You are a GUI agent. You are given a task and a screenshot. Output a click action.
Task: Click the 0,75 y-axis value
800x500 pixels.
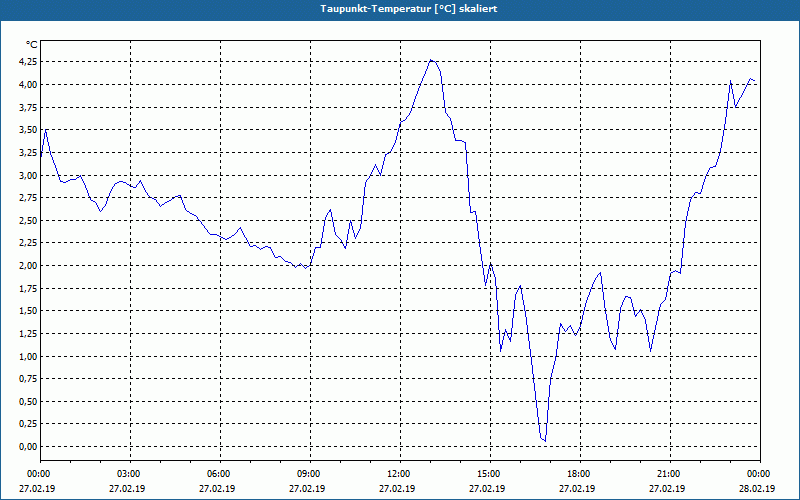[x=28, y=379]
